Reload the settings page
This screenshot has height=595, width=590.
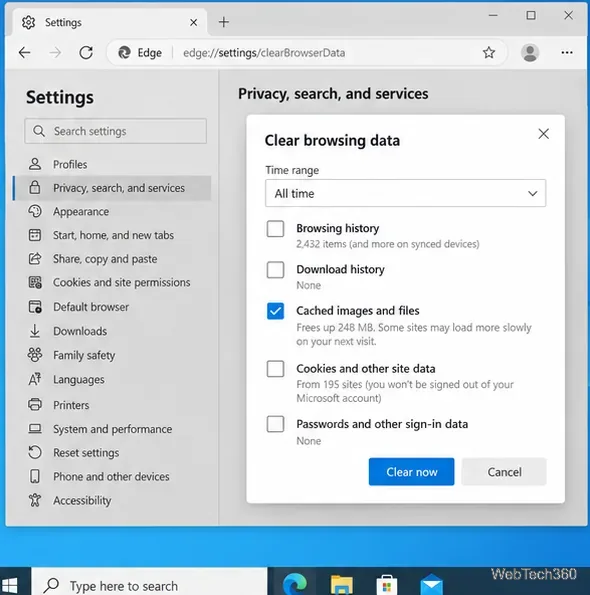(86, 53)
